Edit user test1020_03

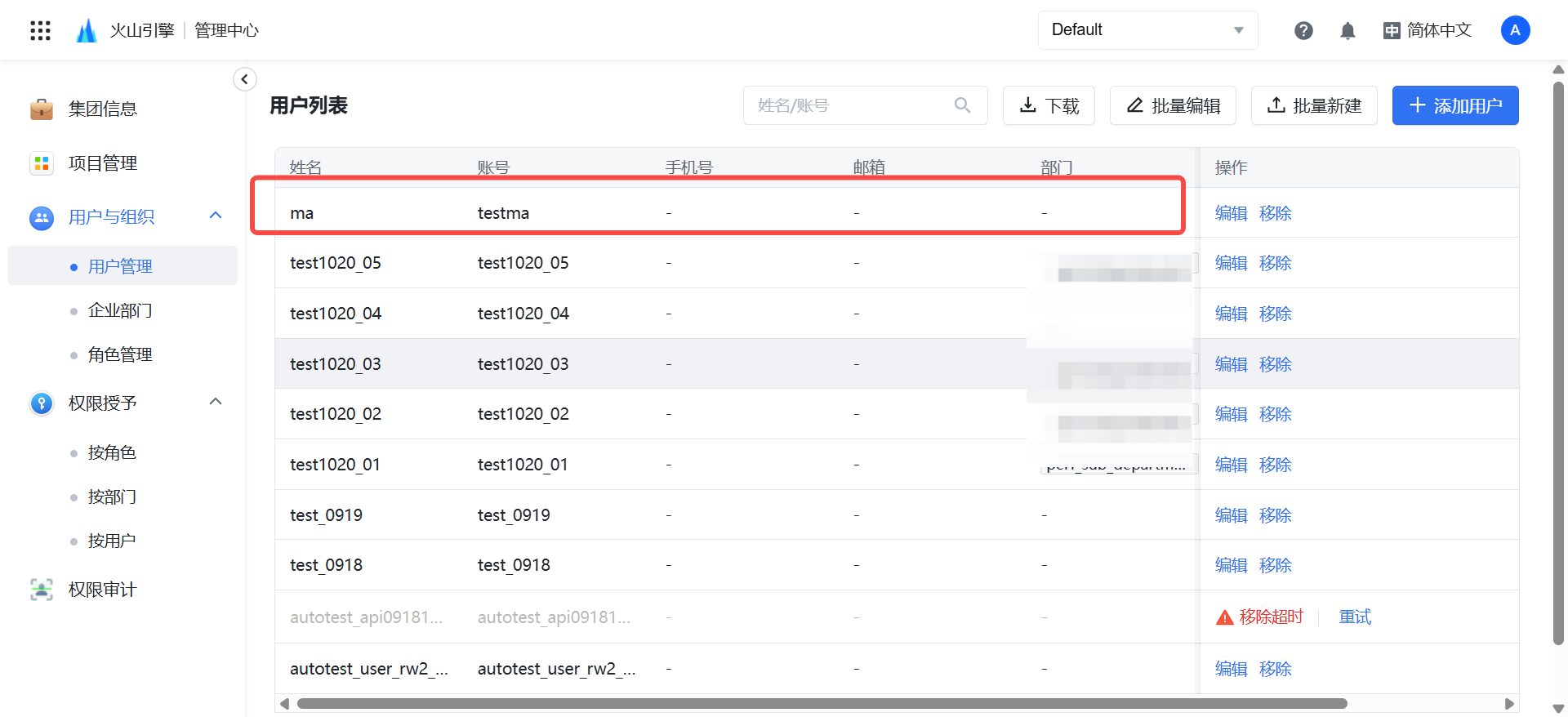point(1231,364)
